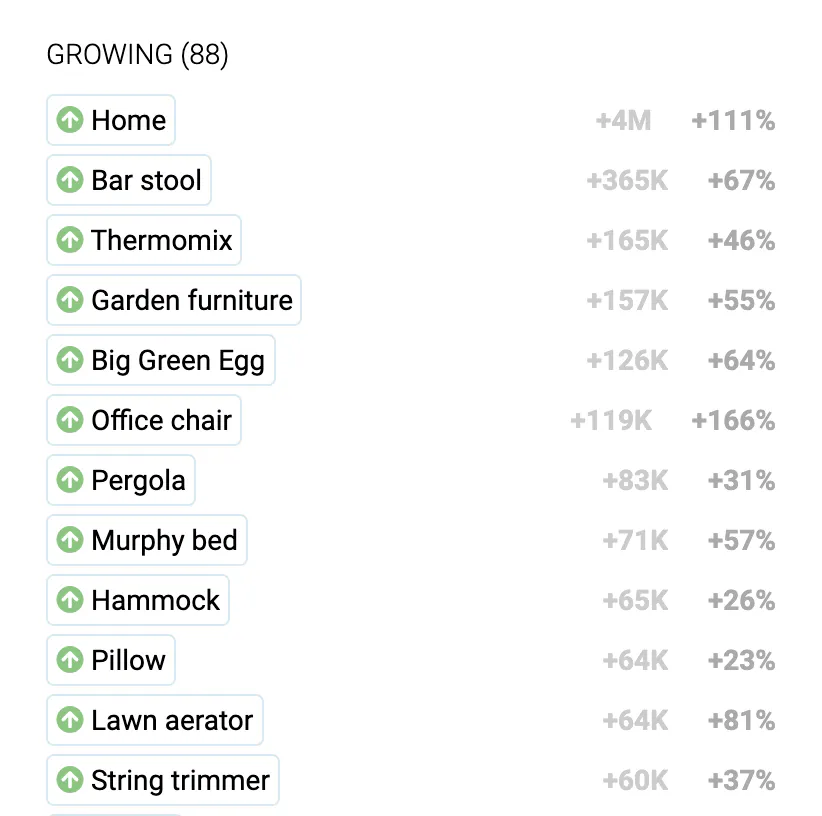Click the +365K volume for Bar stool
Screen dimensions: 822x816
pyautogui.click(x=627, y=180)
